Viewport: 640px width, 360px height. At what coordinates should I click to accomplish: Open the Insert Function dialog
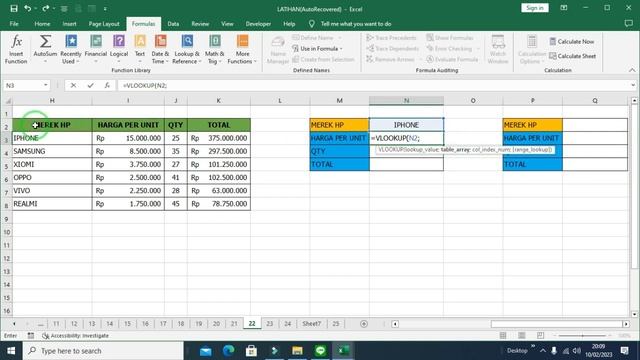[x=16, y=49]
